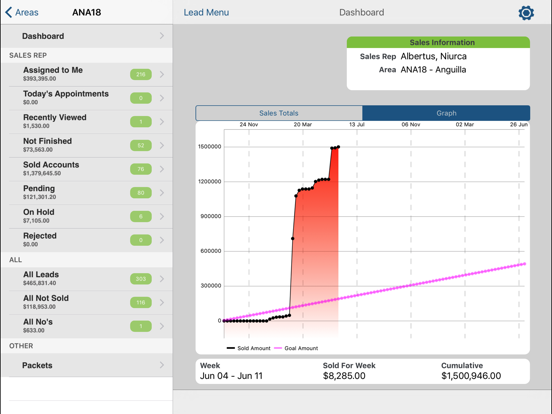Tap the 80 badge on Pending
This screenshot has width=552, height=414.
point(141,193)
